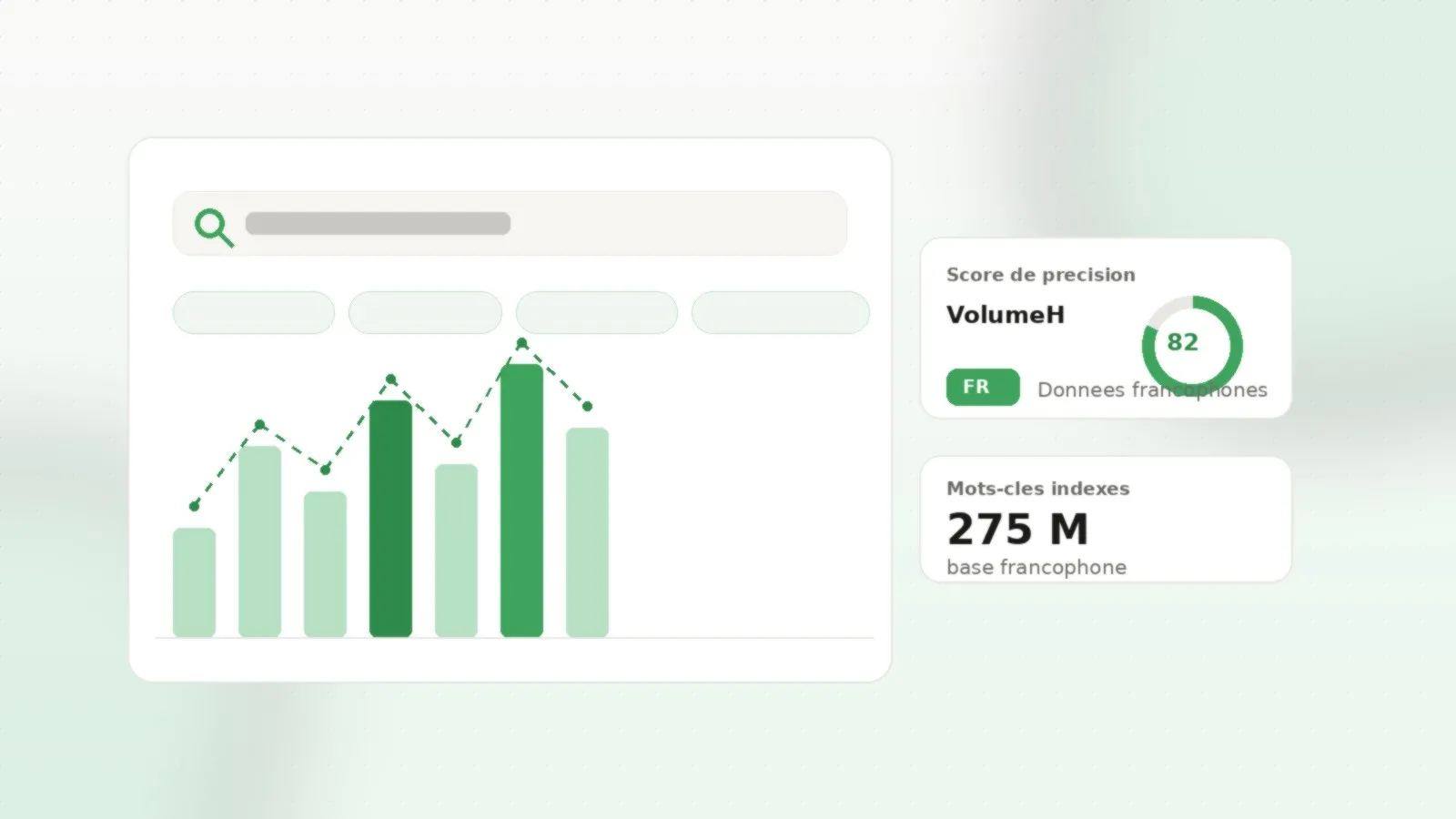1456x819 pixels.
Task: Select the first filter pill under the search bar
Action: coord(254,312)
